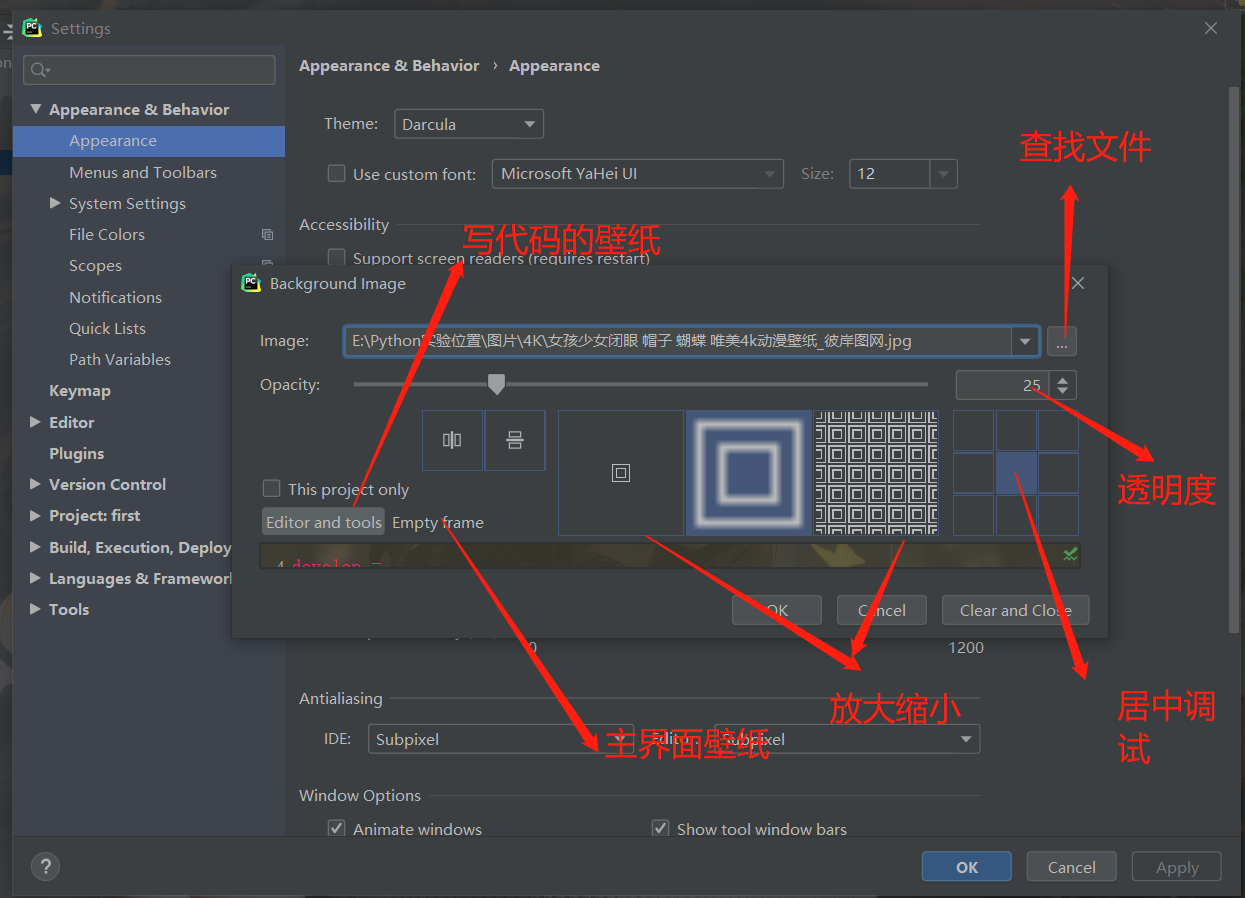Expand the Project: first node
1245x898 pixels.
point(36,515)
